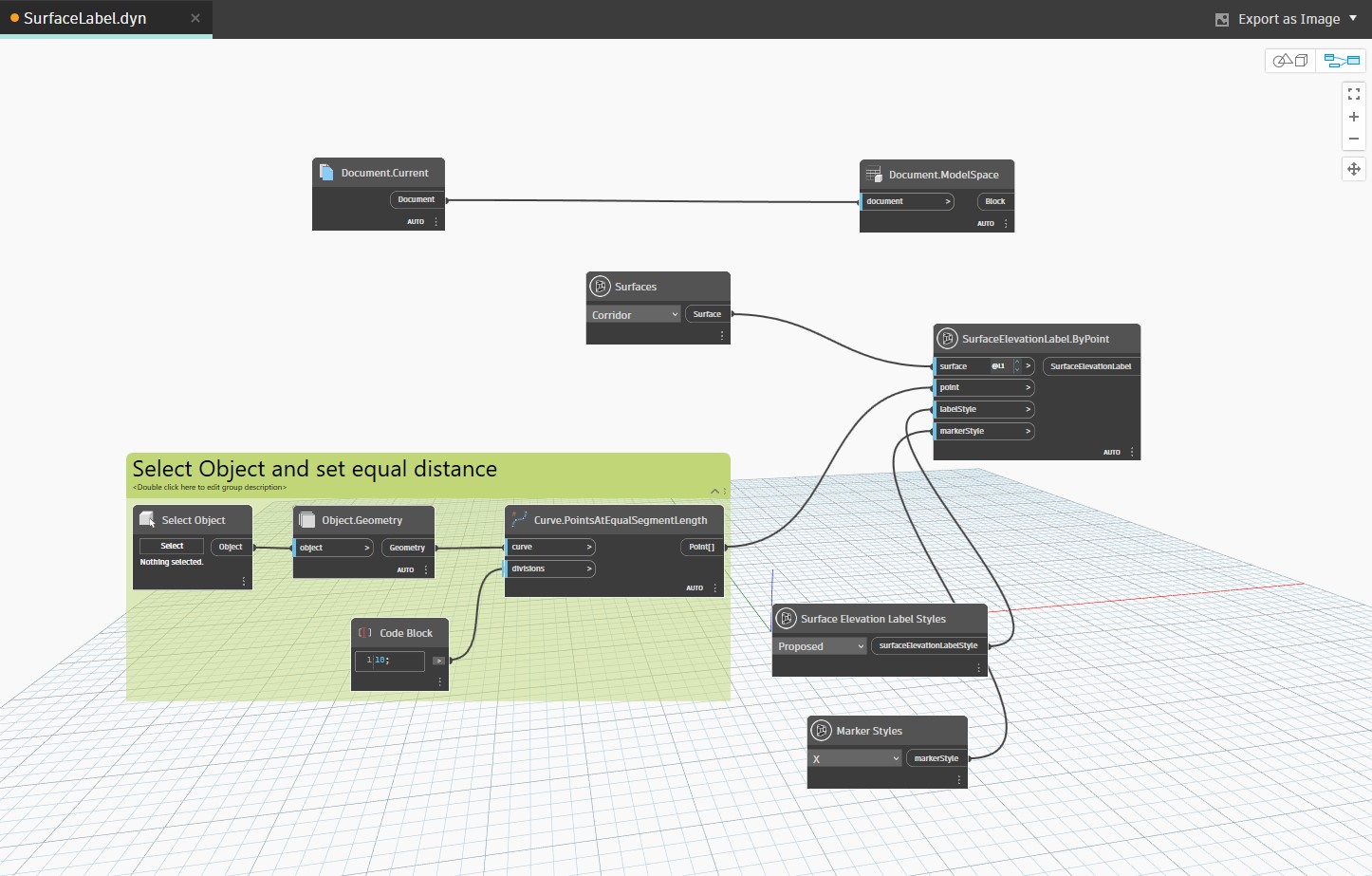Click the Select Object cursor icon
This screenshot has width=1372, height=876.
147,518
